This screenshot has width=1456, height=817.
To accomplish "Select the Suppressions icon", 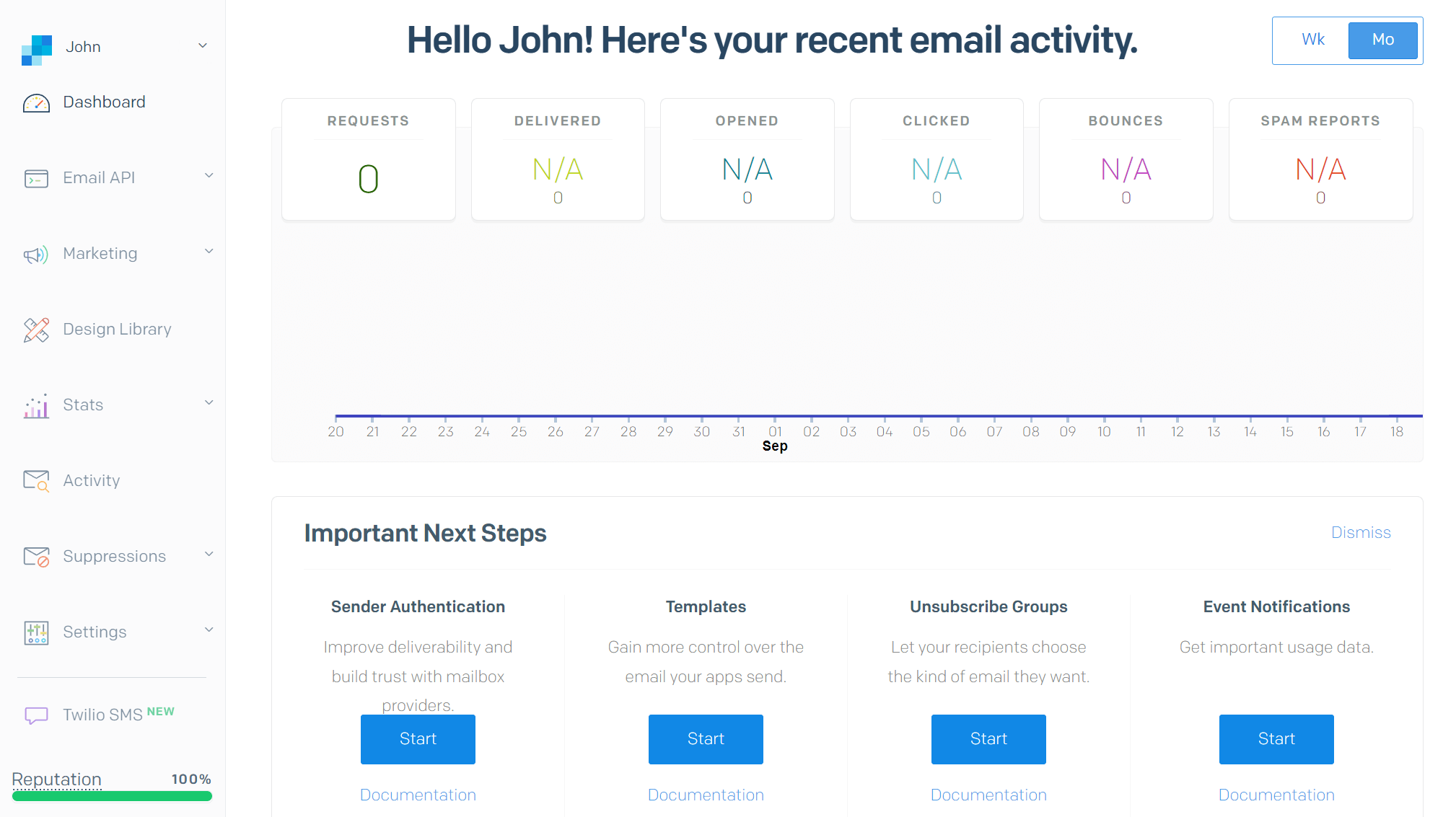I will 36,557.
